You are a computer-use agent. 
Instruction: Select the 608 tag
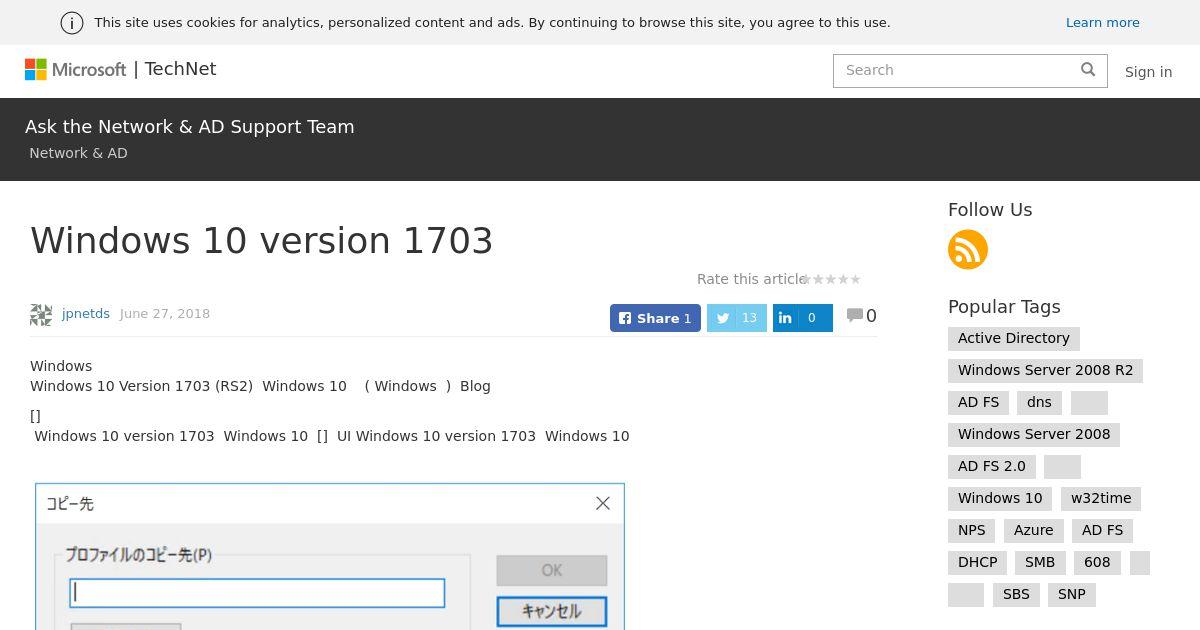pyautogui.click(x=1097, y=562)
